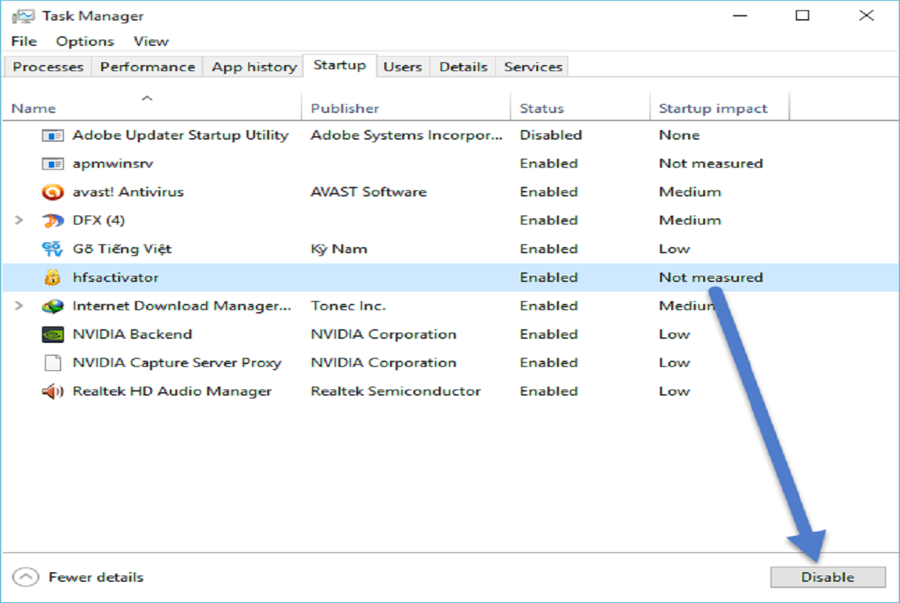Select the Internet Download Manager entry name
This screenshot has width=900, height=603.
coord(182,306)
